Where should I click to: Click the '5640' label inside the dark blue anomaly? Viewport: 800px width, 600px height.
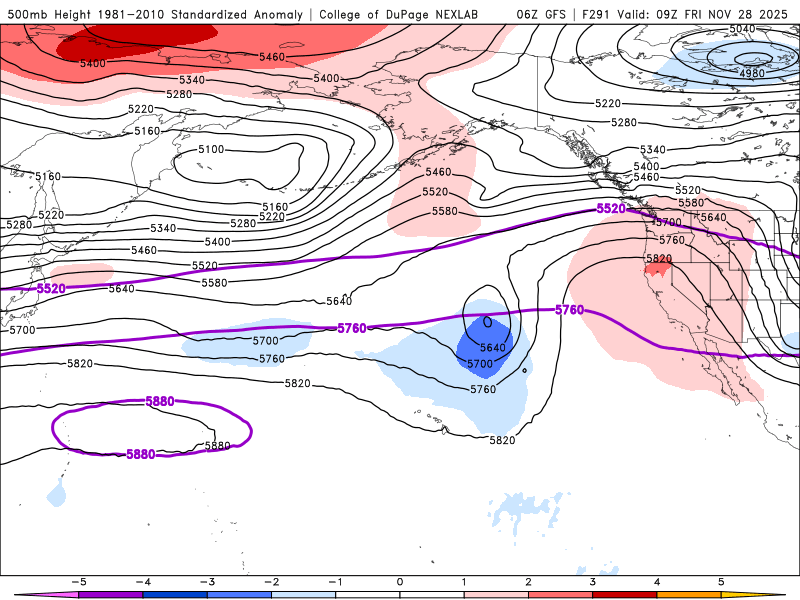coord(492,347)
